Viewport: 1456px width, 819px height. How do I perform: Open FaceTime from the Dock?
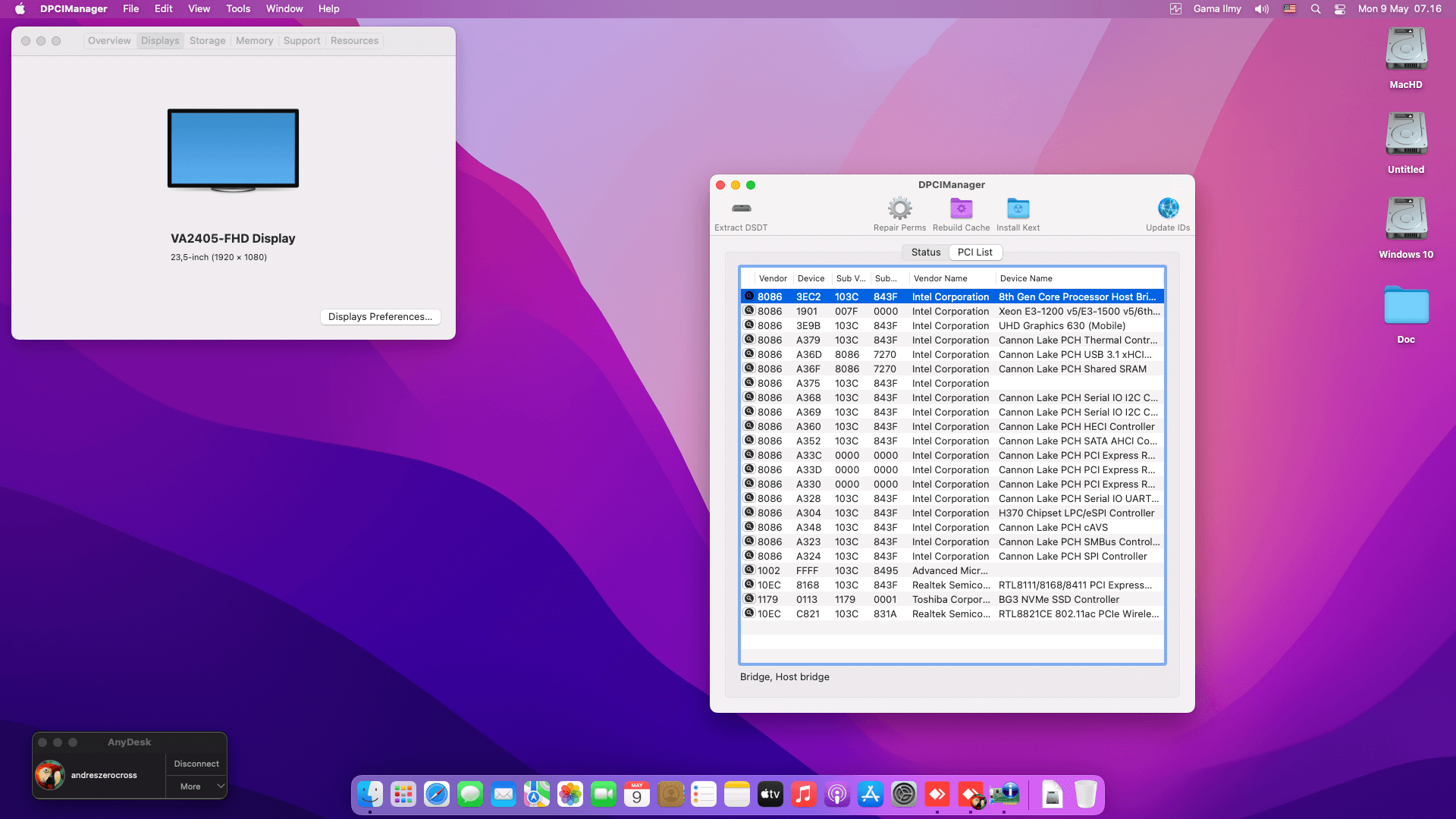[604, 794]
